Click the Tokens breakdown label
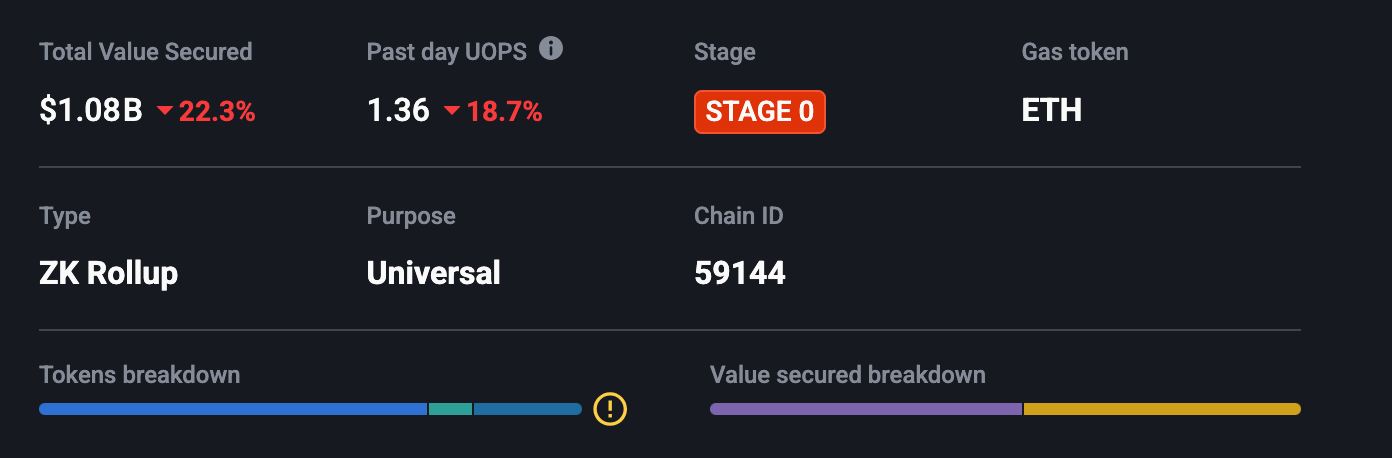Viewport: 1392px width, 458px height. (x=139, y=375)
